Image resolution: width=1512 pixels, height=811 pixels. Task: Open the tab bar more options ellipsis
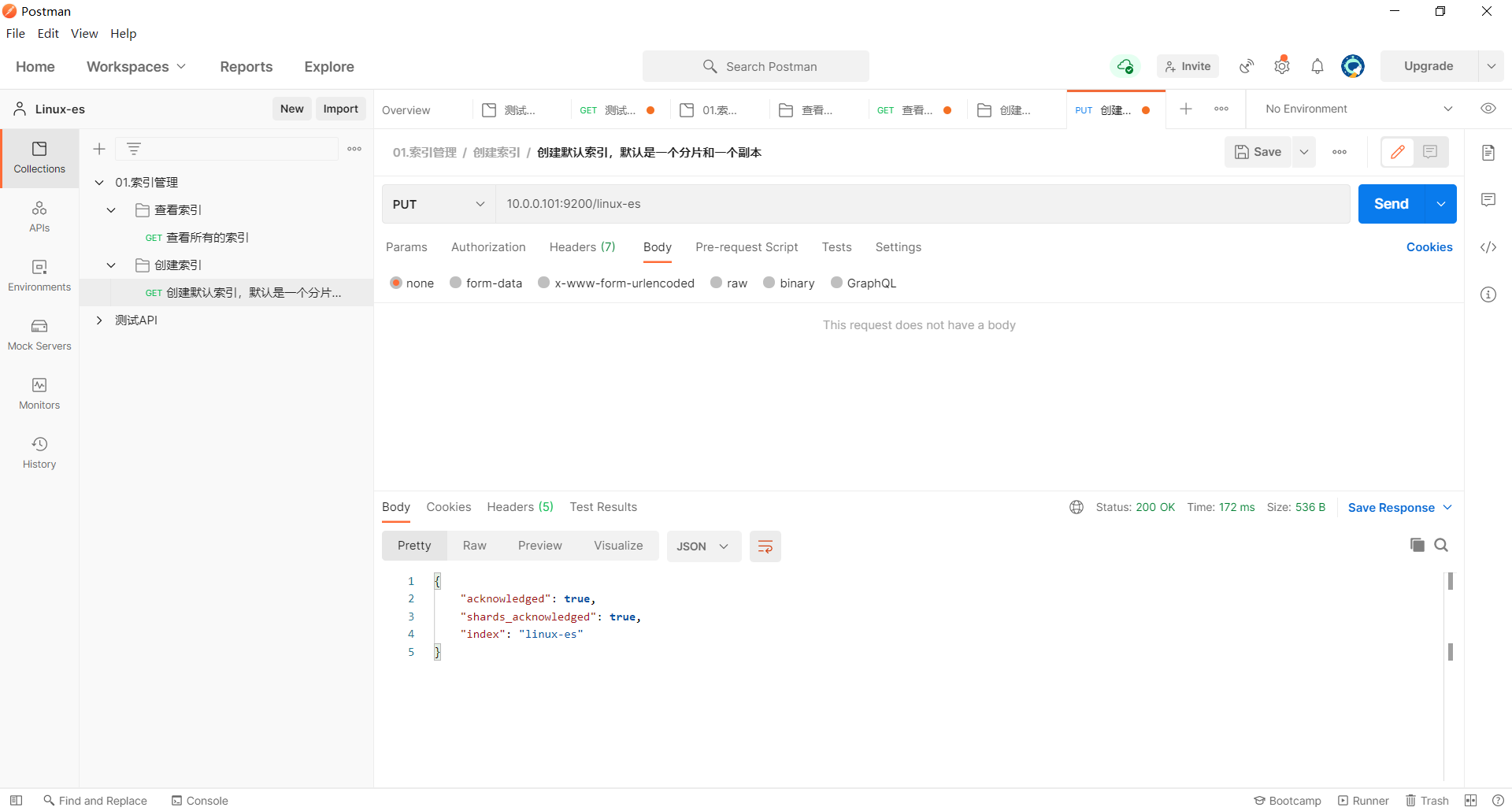click(x=1221, y=109)
